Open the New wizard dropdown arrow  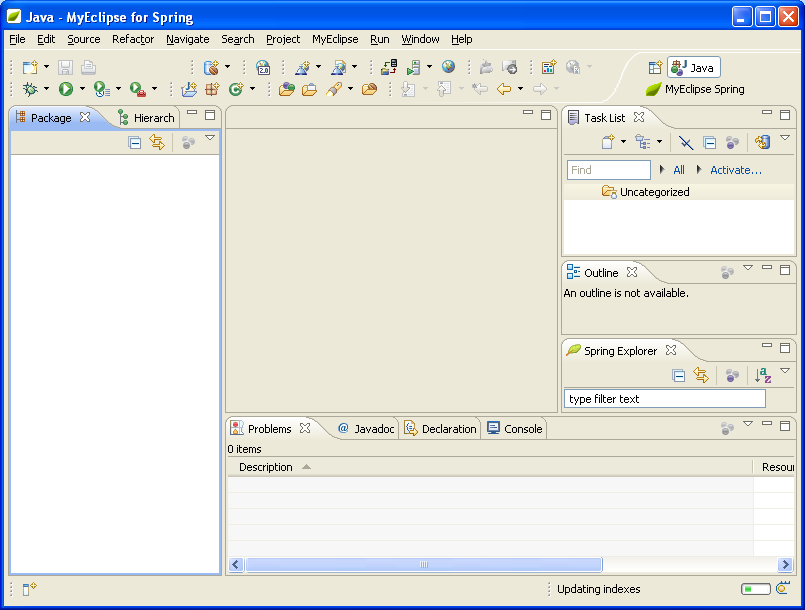tap(46, 67)
